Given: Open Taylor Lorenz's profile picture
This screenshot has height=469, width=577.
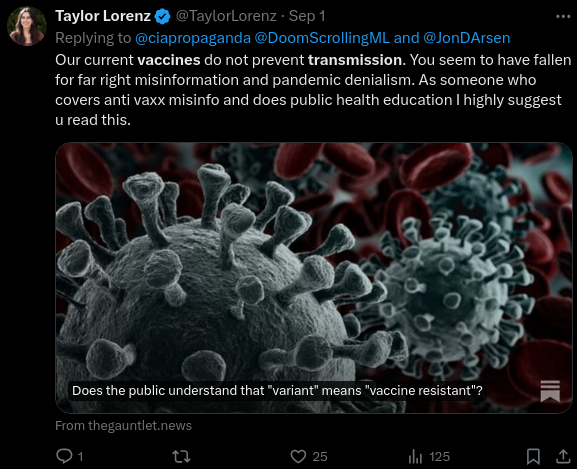Looking at the screenshot, I should (x=27, y=26).
